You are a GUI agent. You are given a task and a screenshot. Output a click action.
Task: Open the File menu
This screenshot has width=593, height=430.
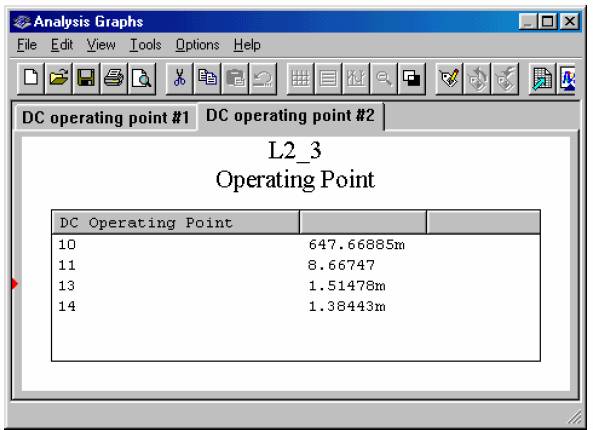pos(27,45)
